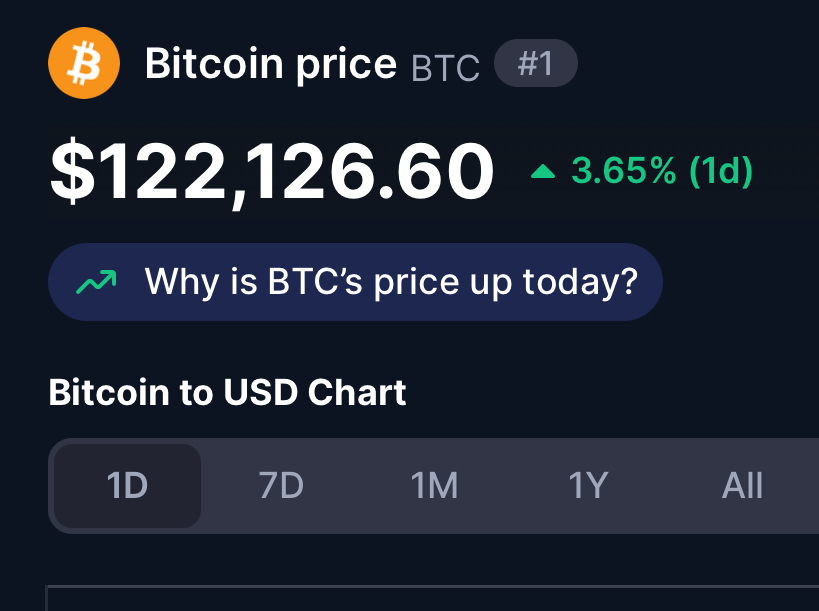Select the 1D chart range tab
Image resolution: width=819 pixels, height=611 pixels.
(x=127, y=486)
